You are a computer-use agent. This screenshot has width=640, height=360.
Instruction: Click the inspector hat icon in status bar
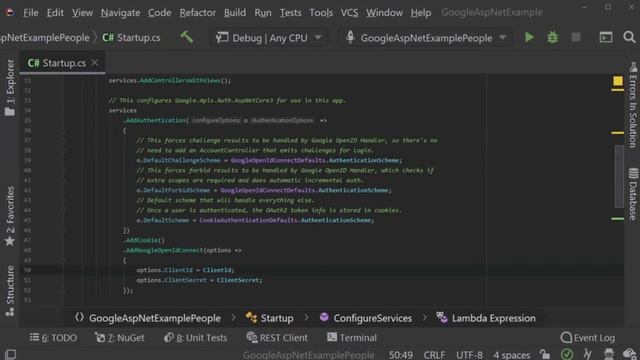click(609, 354)
